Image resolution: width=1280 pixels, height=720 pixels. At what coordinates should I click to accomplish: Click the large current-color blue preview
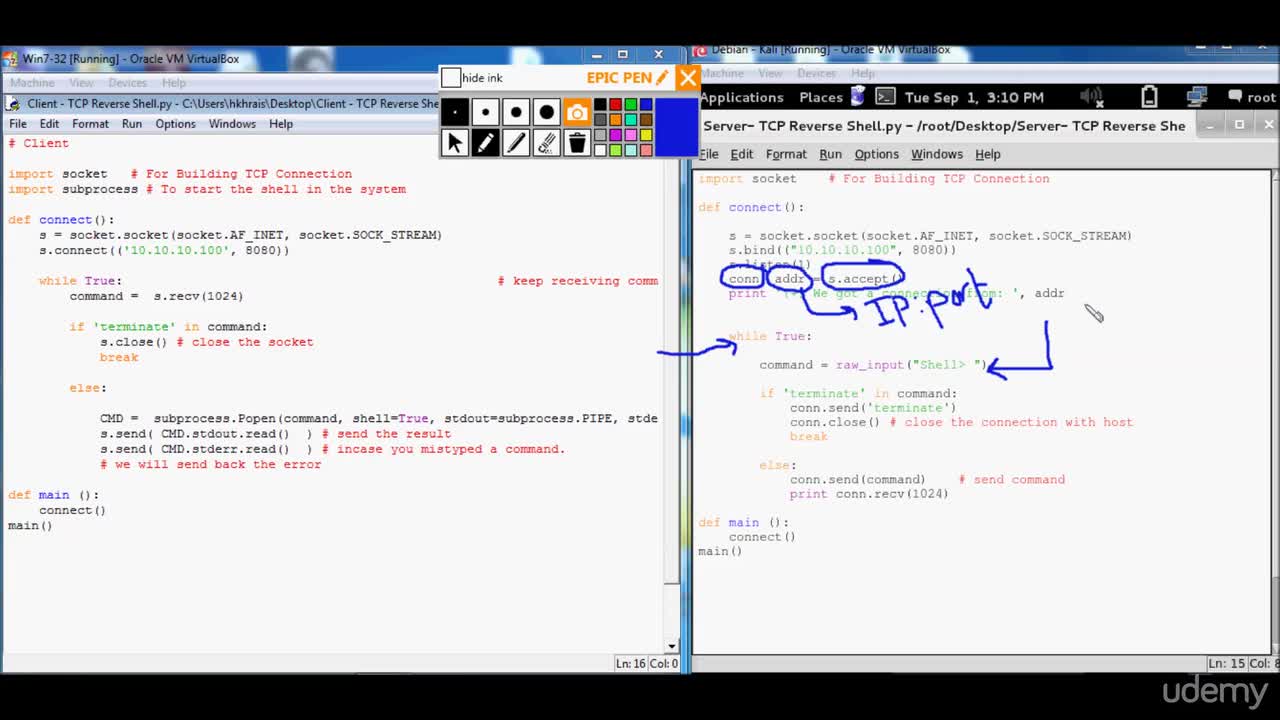click(x=677, y=127)
